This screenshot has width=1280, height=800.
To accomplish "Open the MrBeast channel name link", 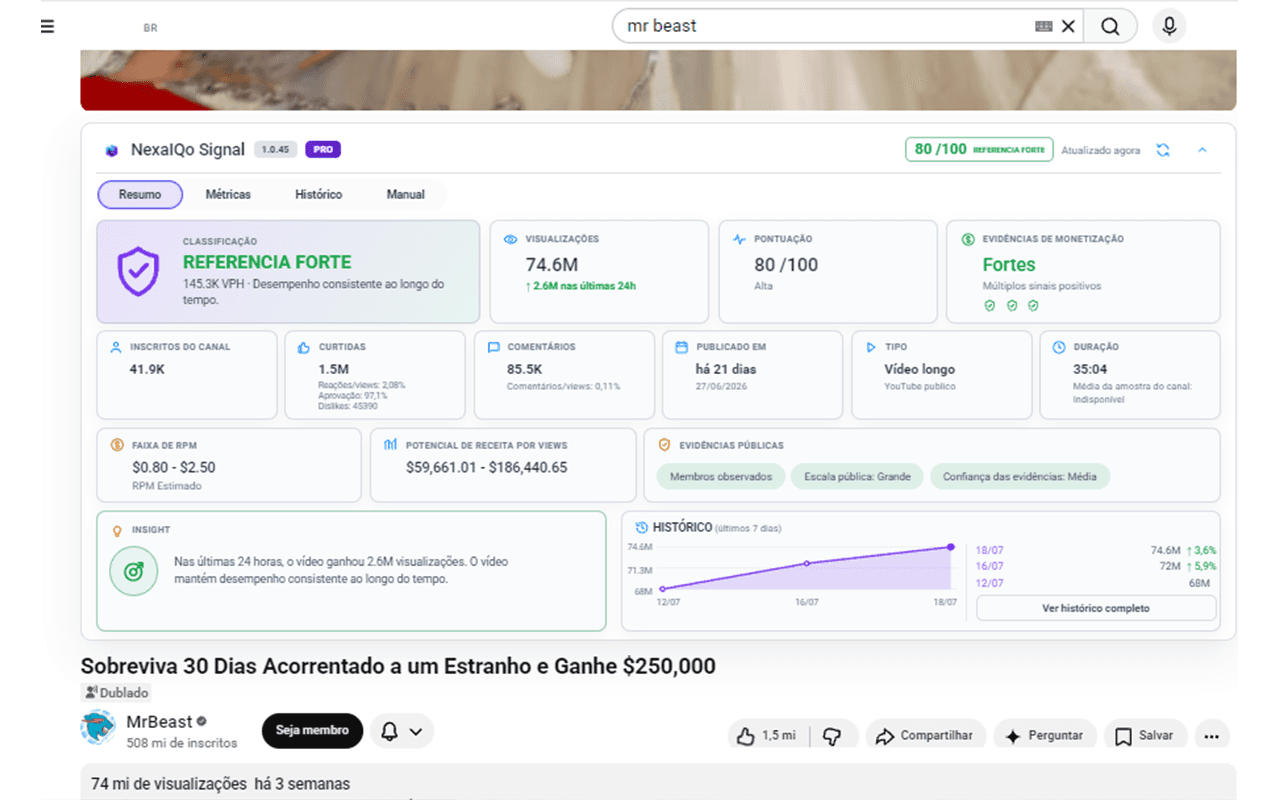I will [159, 722].
